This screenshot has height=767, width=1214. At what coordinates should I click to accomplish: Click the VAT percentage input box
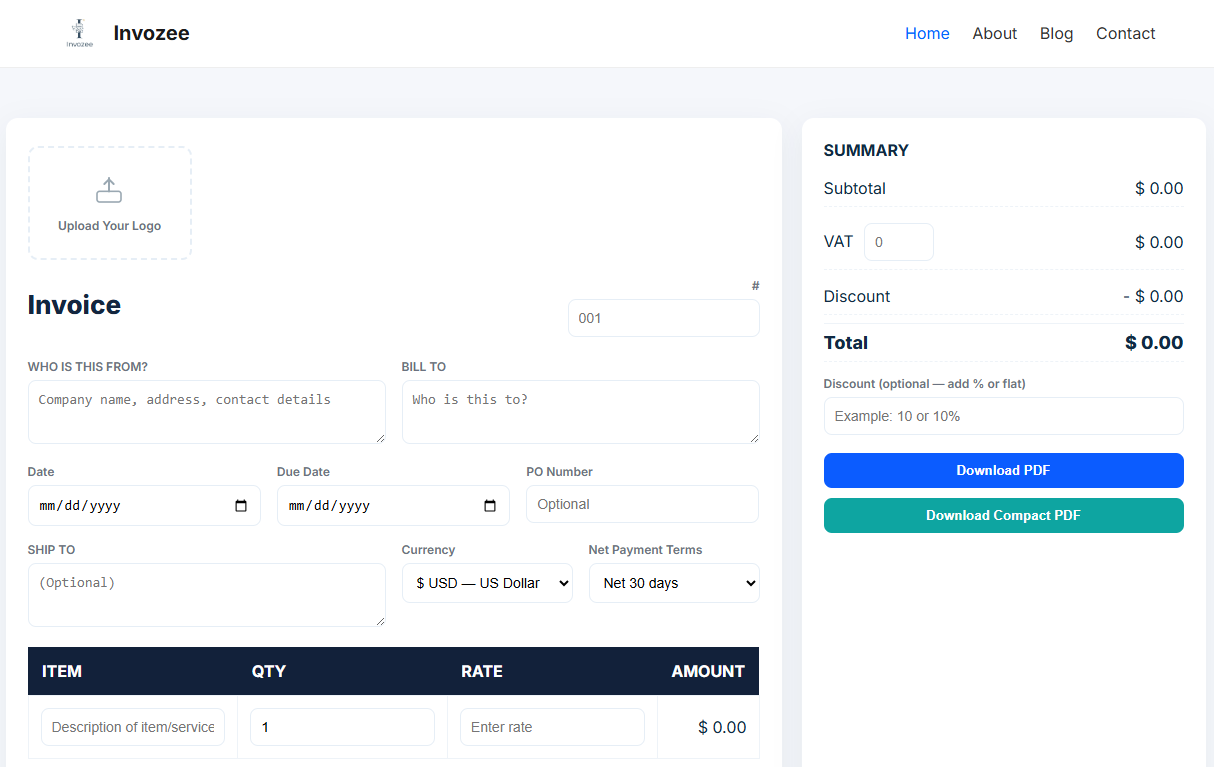tap(898, 241)
